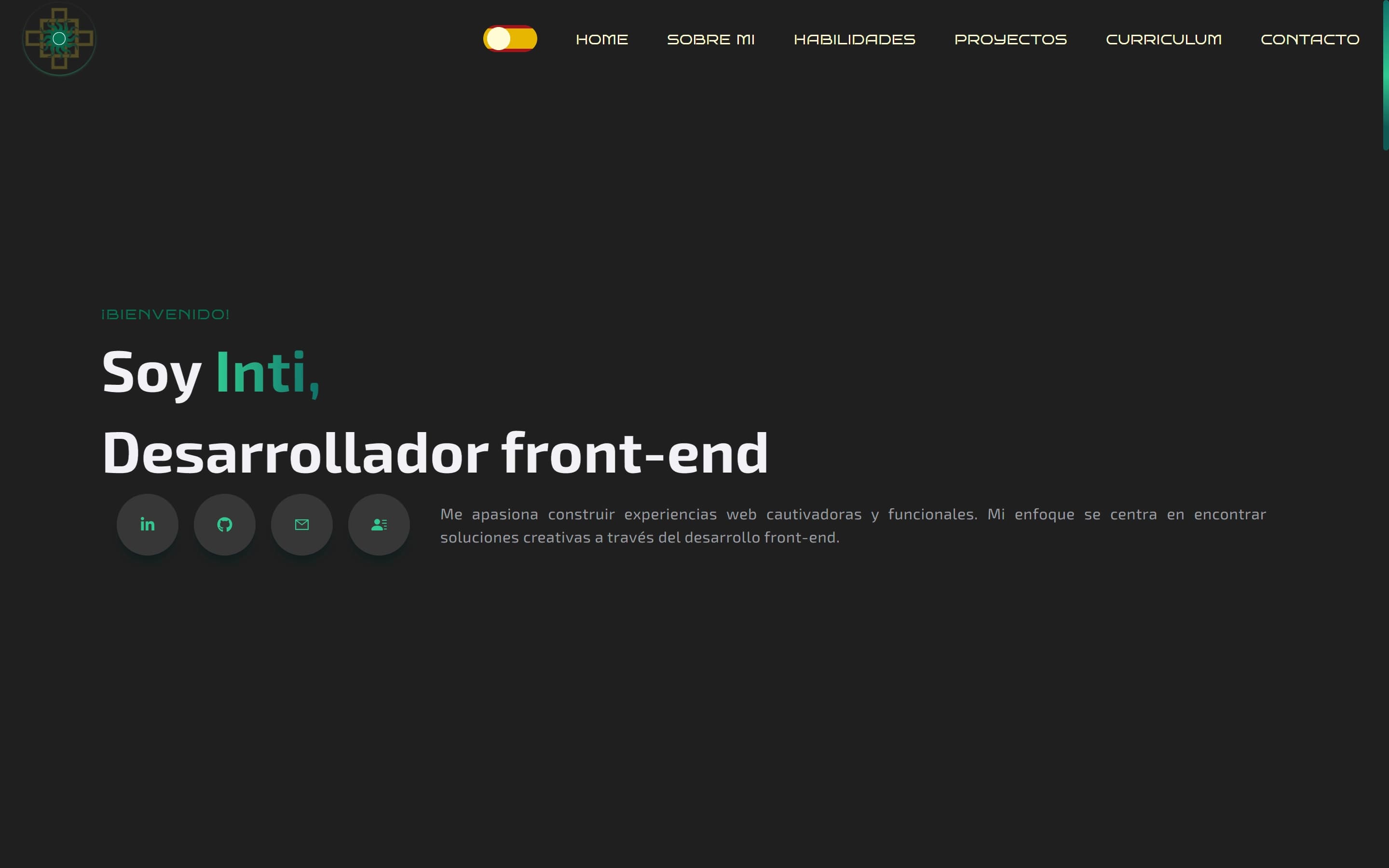Click the social media group icon
The width and height of the screenshot is (1389, 868).
[378, 524]
